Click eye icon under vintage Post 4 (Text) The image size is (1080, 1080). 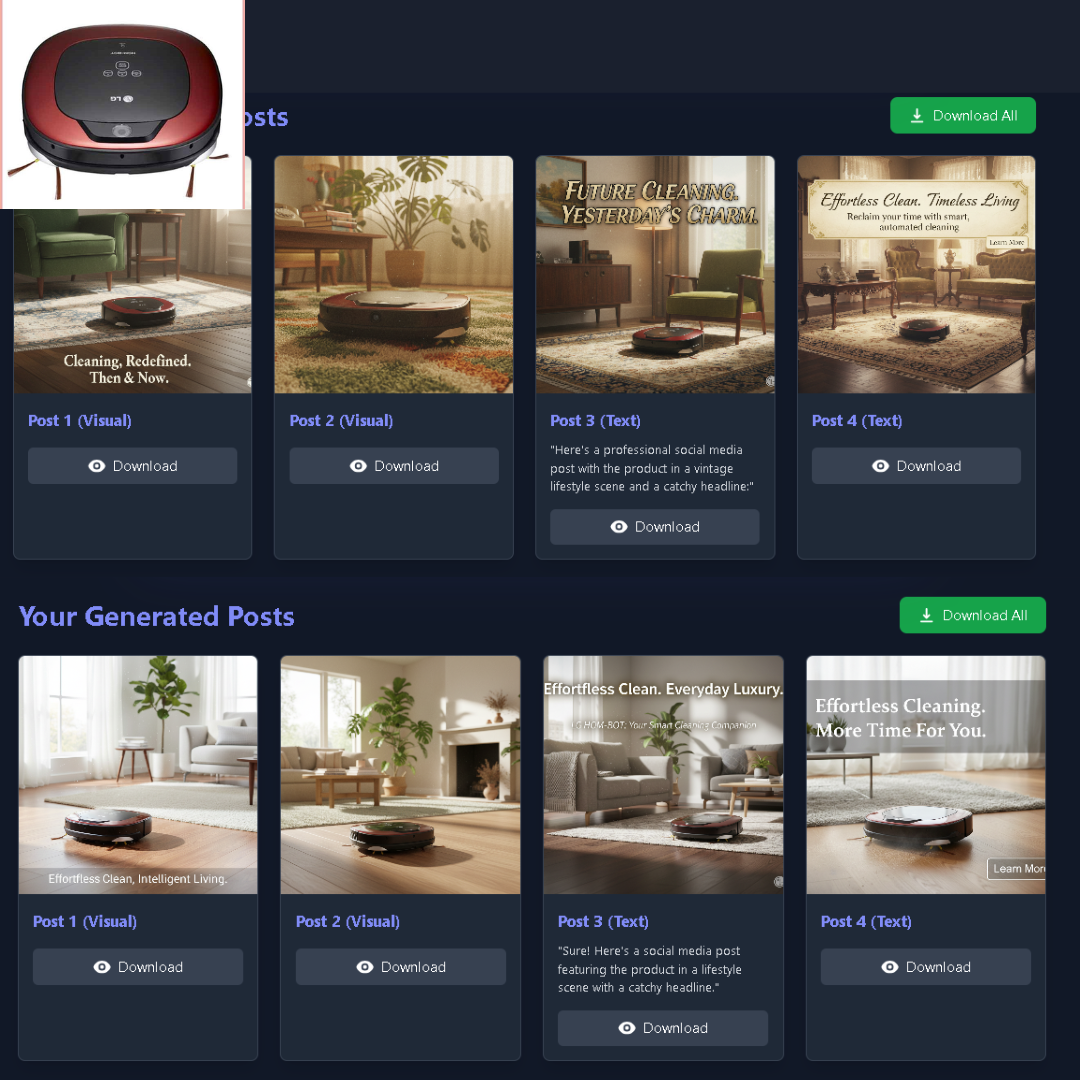[x=880, y=466]
